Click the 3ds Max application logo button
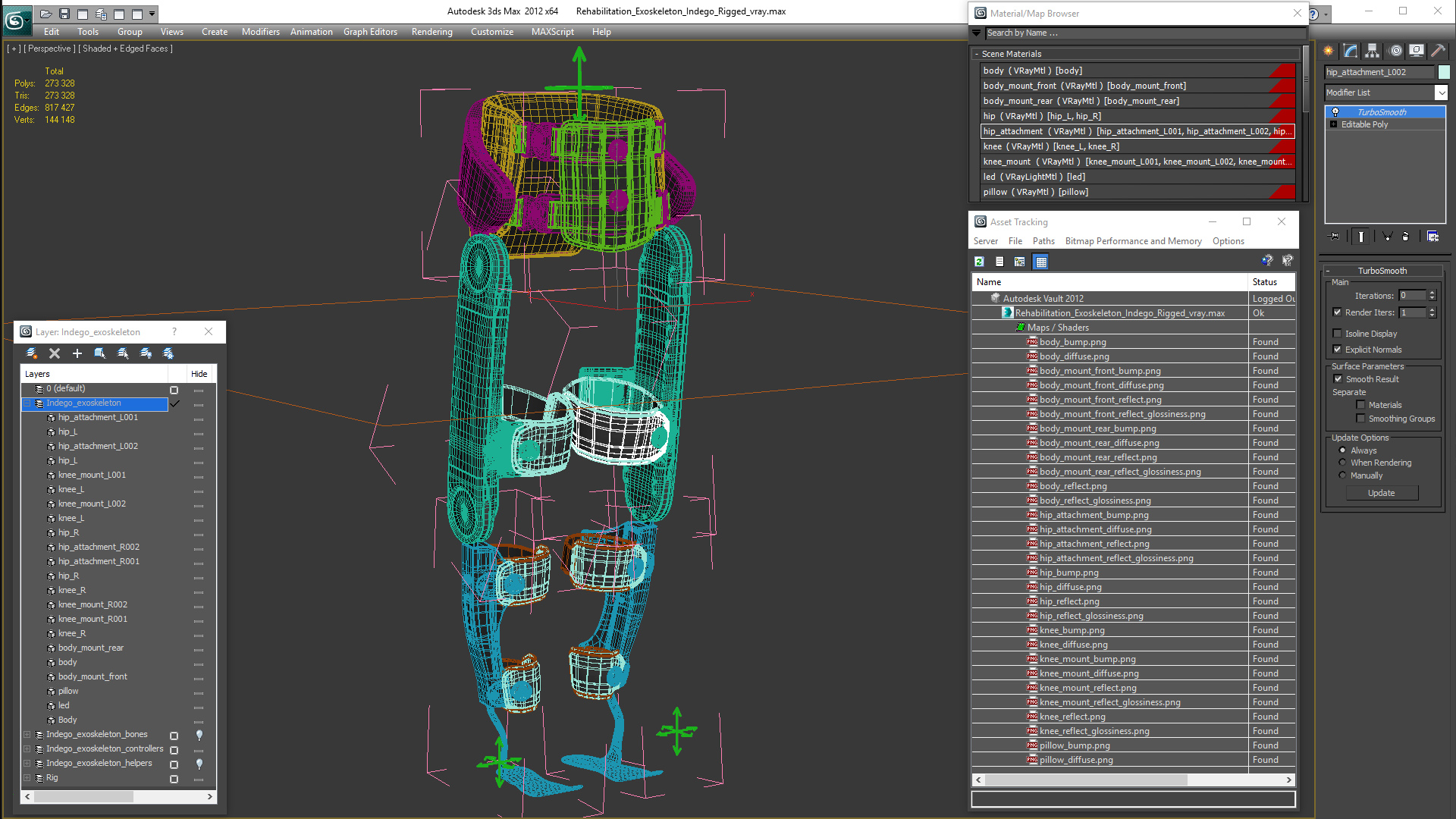The height and width of the screenshot is (819, 1456). click(x=16, y=20)
